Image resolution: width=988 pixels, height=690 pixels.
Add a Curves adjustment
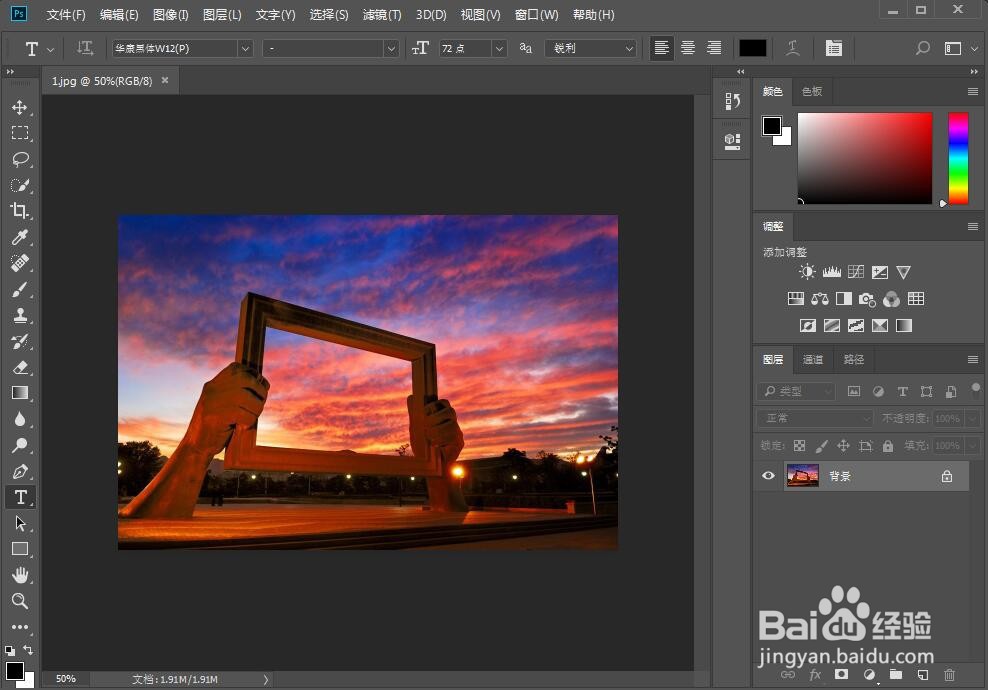(x=856, y=272)
